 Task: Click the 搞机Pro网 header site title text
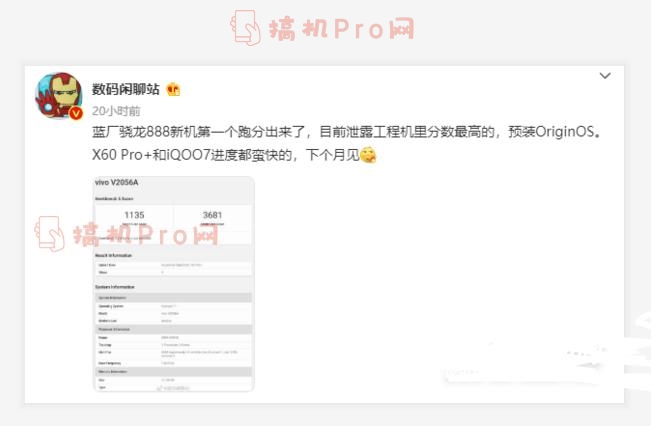[341, 29]
